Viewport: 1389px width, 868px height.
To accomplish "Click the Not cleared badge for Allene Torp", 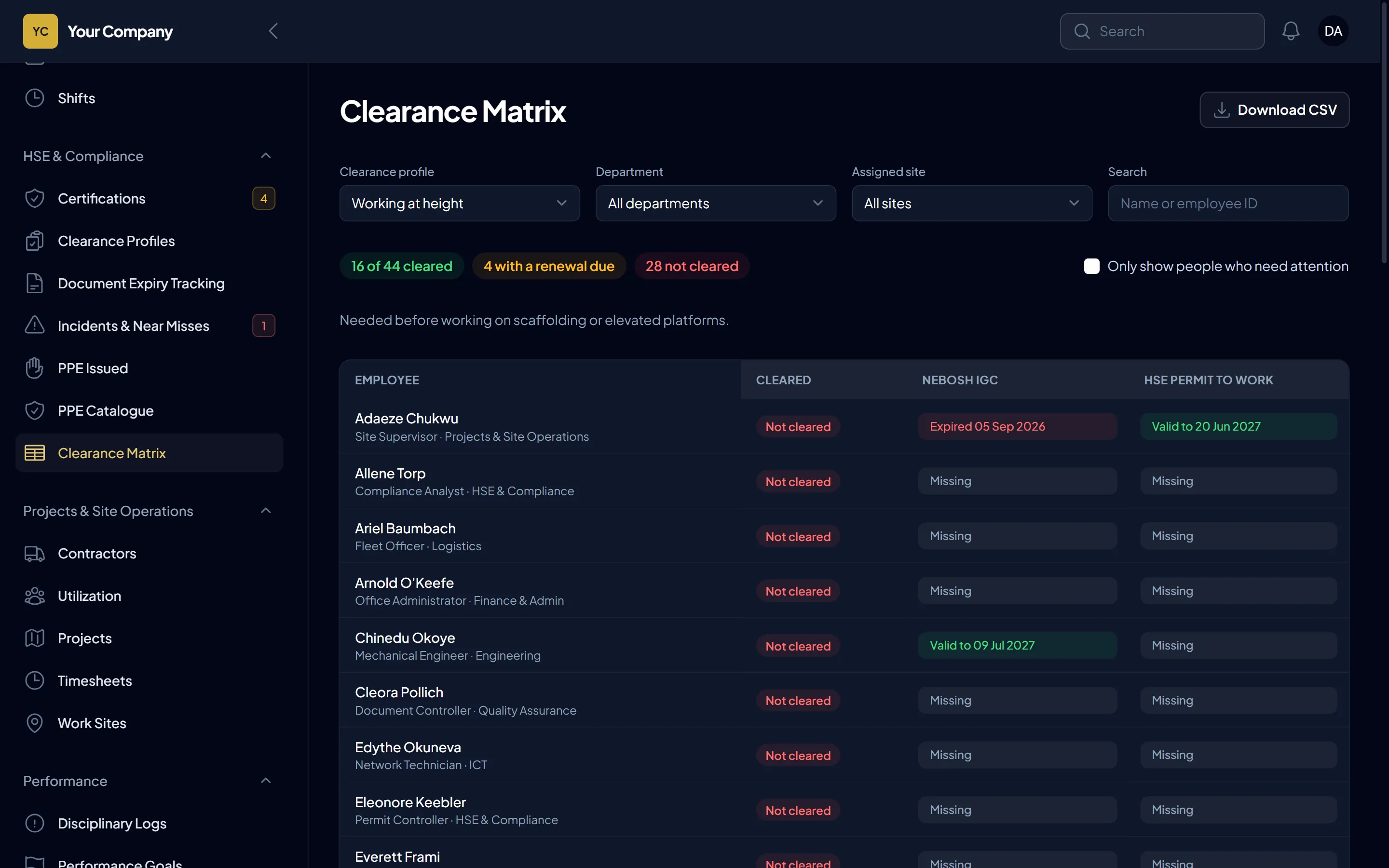I will coord(797,482).
